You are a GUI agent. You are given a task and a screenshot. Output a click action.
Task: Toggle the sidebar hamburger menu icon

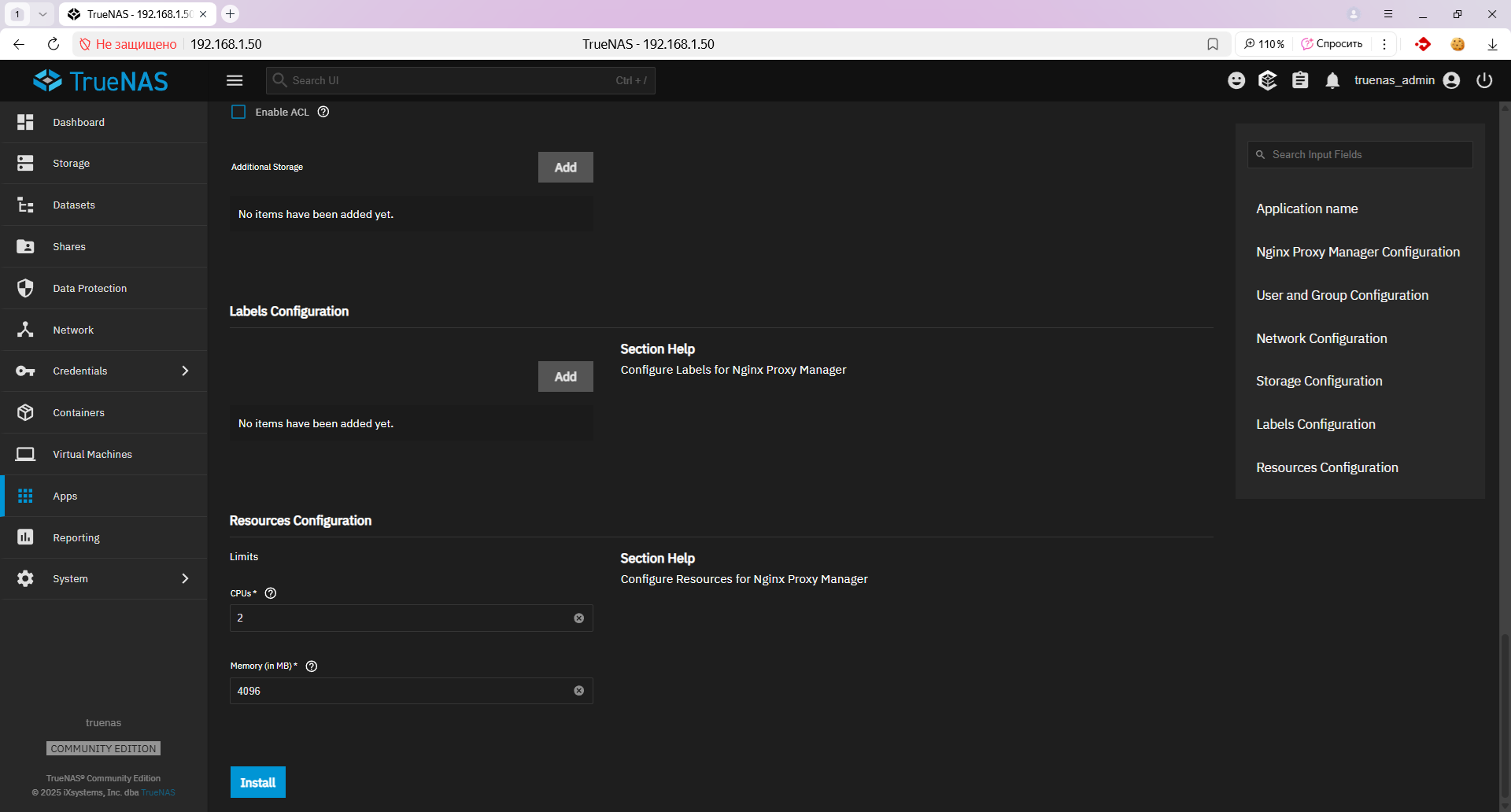(235, 80)
